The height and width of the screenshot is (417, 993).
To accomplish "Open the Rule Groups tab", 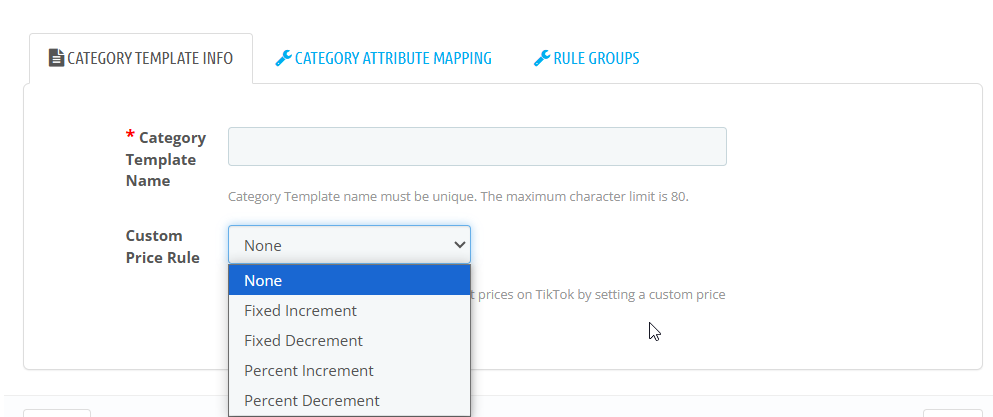I will 586,58.
